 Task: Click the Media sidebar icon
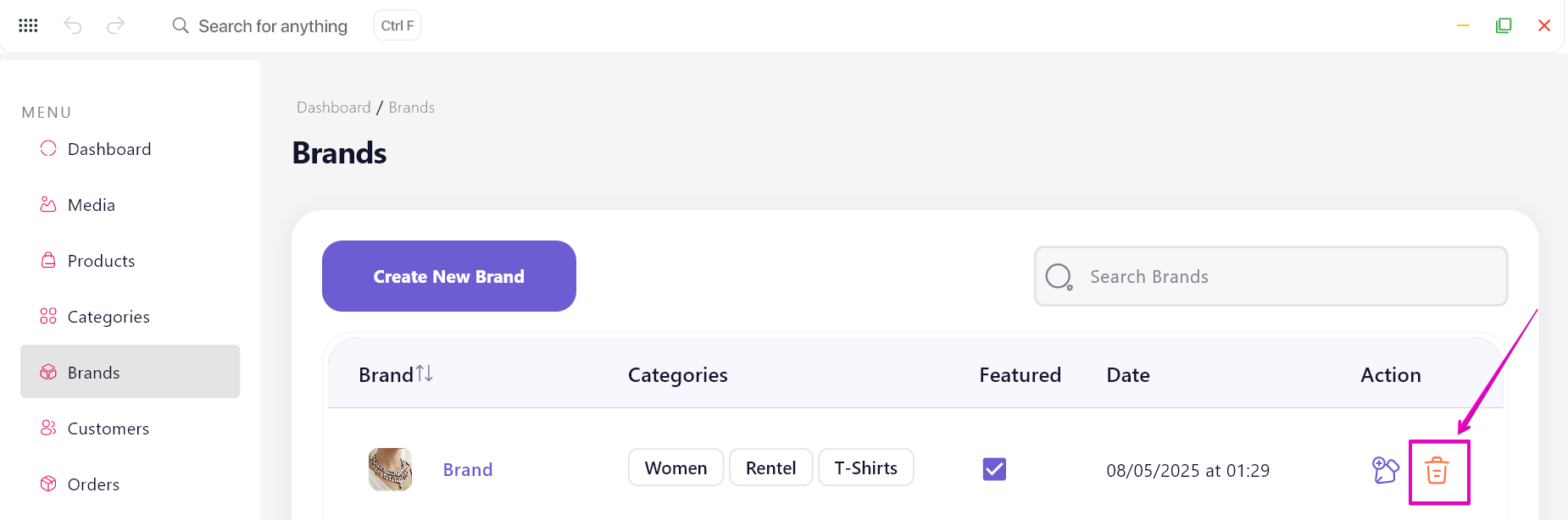tap(48, 204)
